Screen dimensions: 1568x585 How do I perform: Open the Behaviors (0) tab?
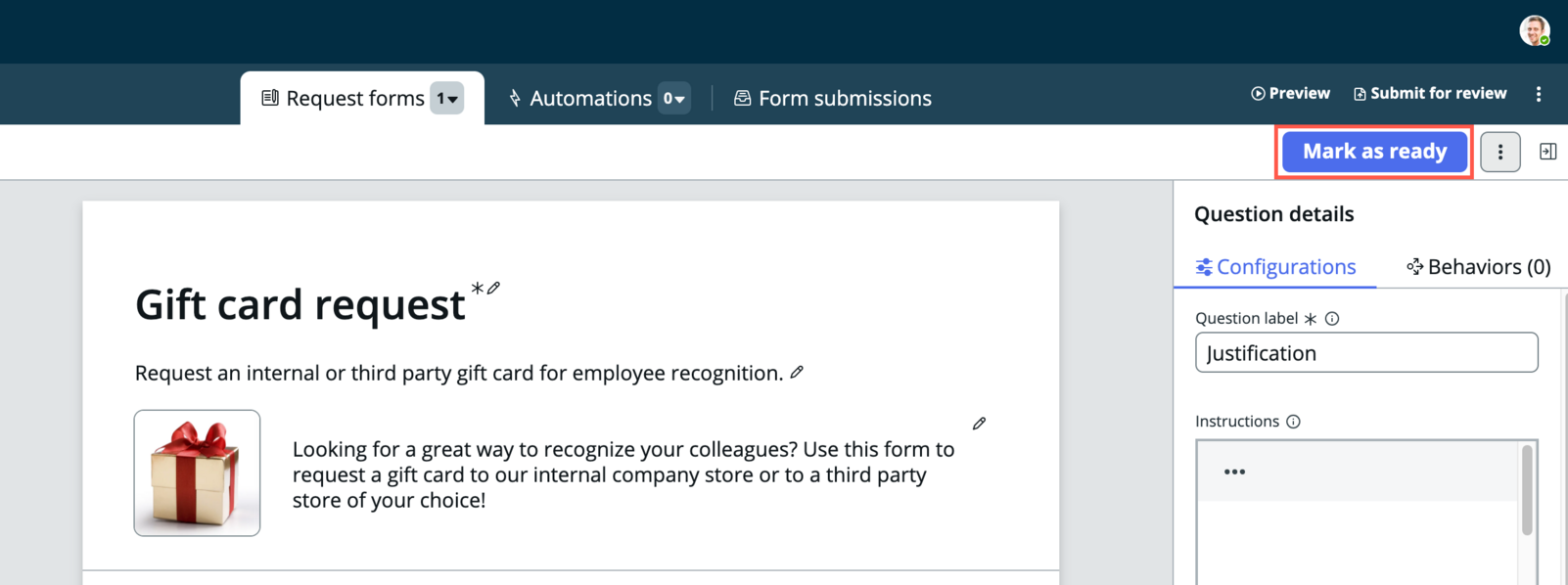[1478, 267]
